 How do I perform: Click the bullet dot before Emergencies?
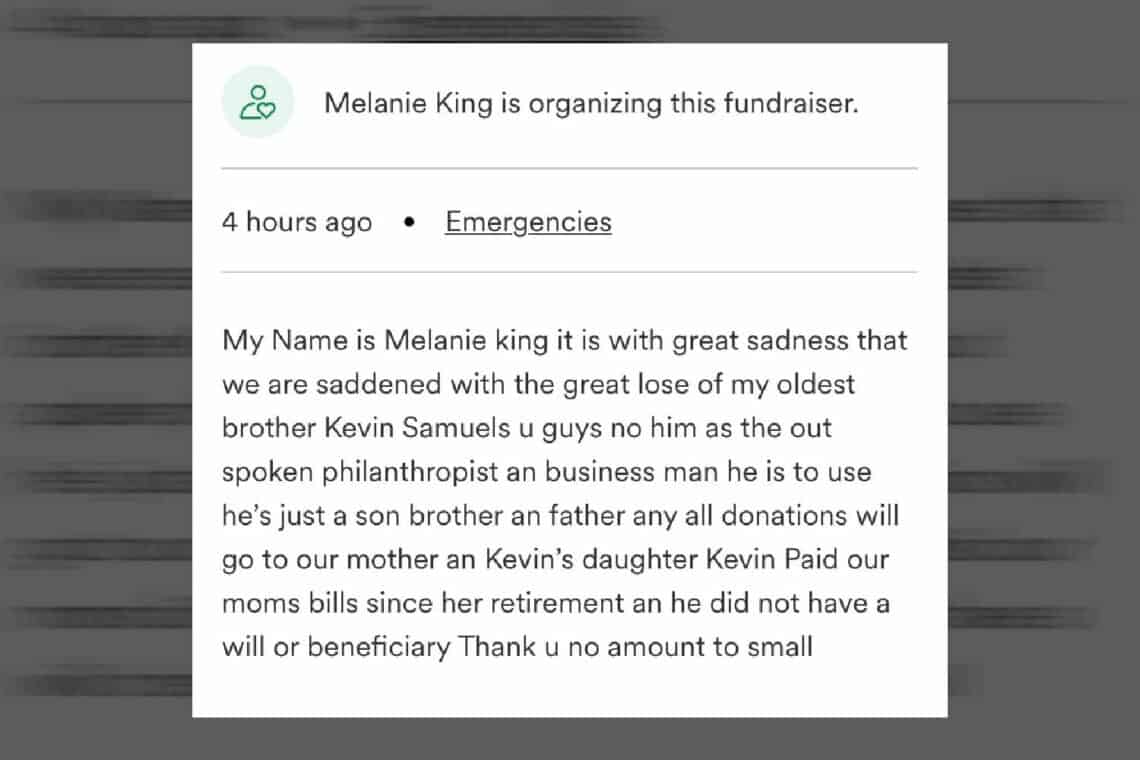[x=408, y=222]
